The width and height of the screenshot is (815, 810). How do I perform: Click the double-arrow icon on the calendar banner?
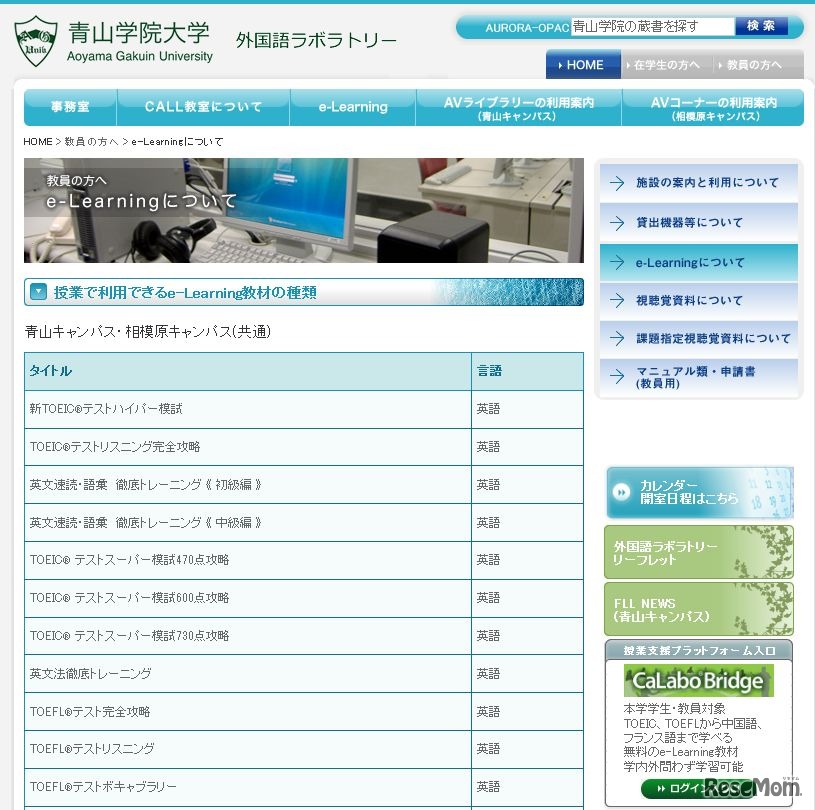coord(621,493)
